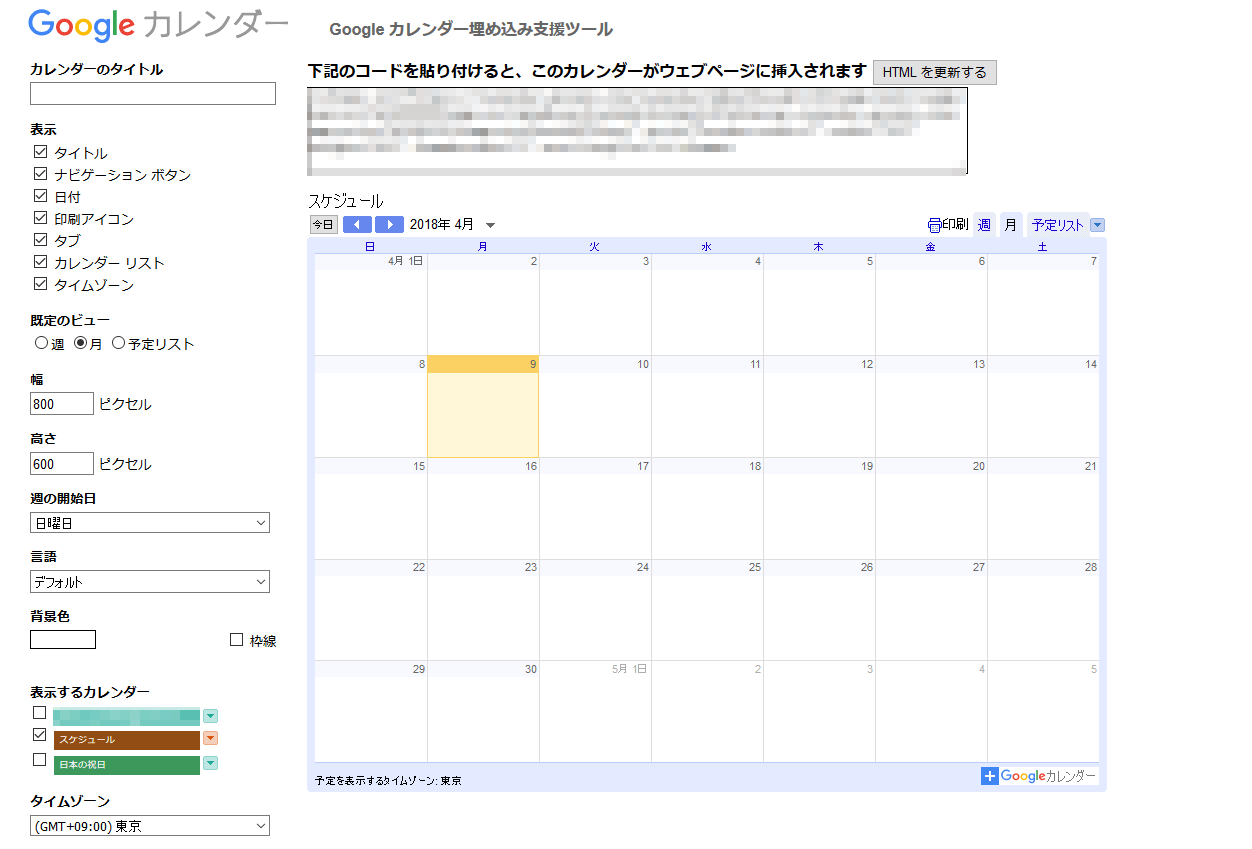Click the HTML を更新する button

[x=935, y=72]
